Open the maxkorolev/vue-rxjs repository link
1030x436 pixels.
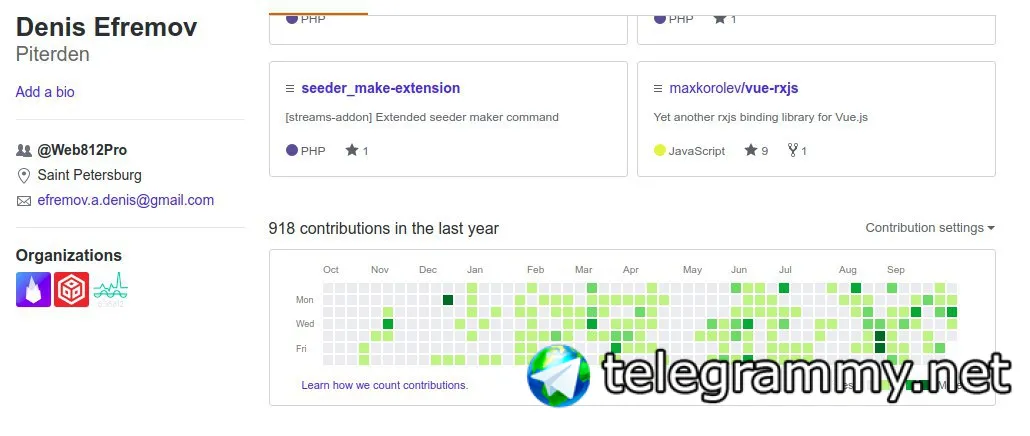coord(734,88)
